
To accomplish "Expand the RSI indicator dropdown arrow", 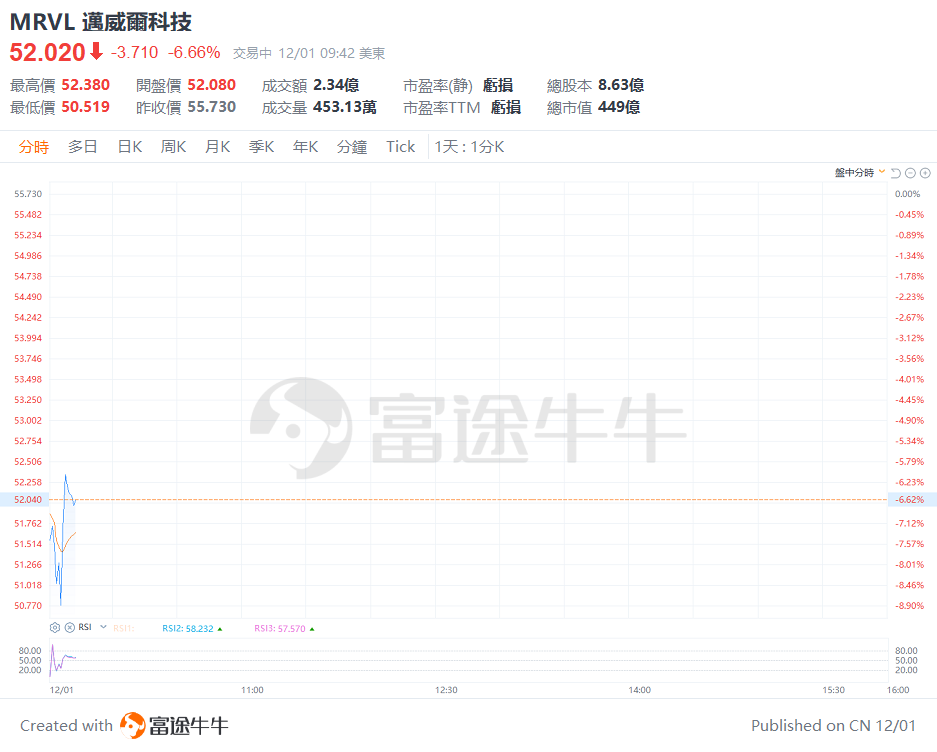I will [103, 627].
